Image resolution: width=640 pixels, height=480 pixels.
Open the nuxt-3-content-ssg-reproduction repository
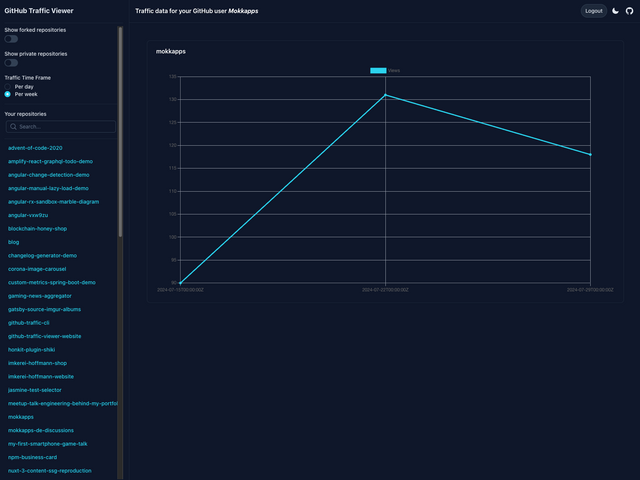[50, 471]
